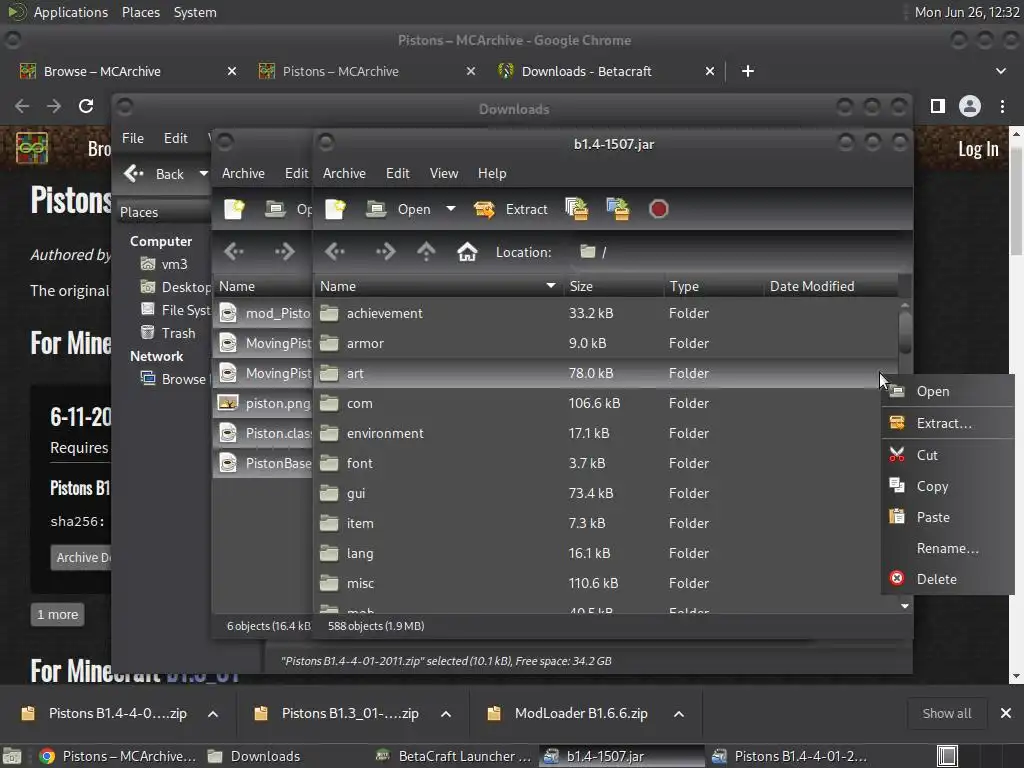Open the View menu of b1.4-1507.jar
This screenshot has width=1024, height=768.
(443, 173)
